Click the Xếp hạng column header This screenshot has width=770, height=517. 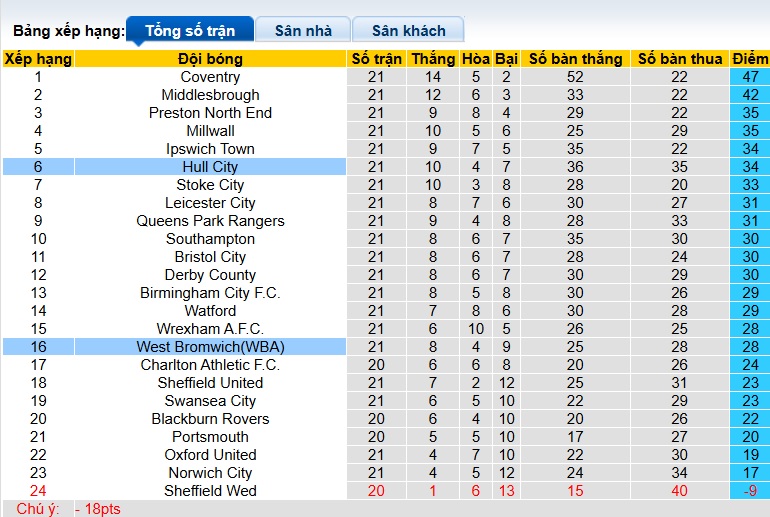point(38,59)
